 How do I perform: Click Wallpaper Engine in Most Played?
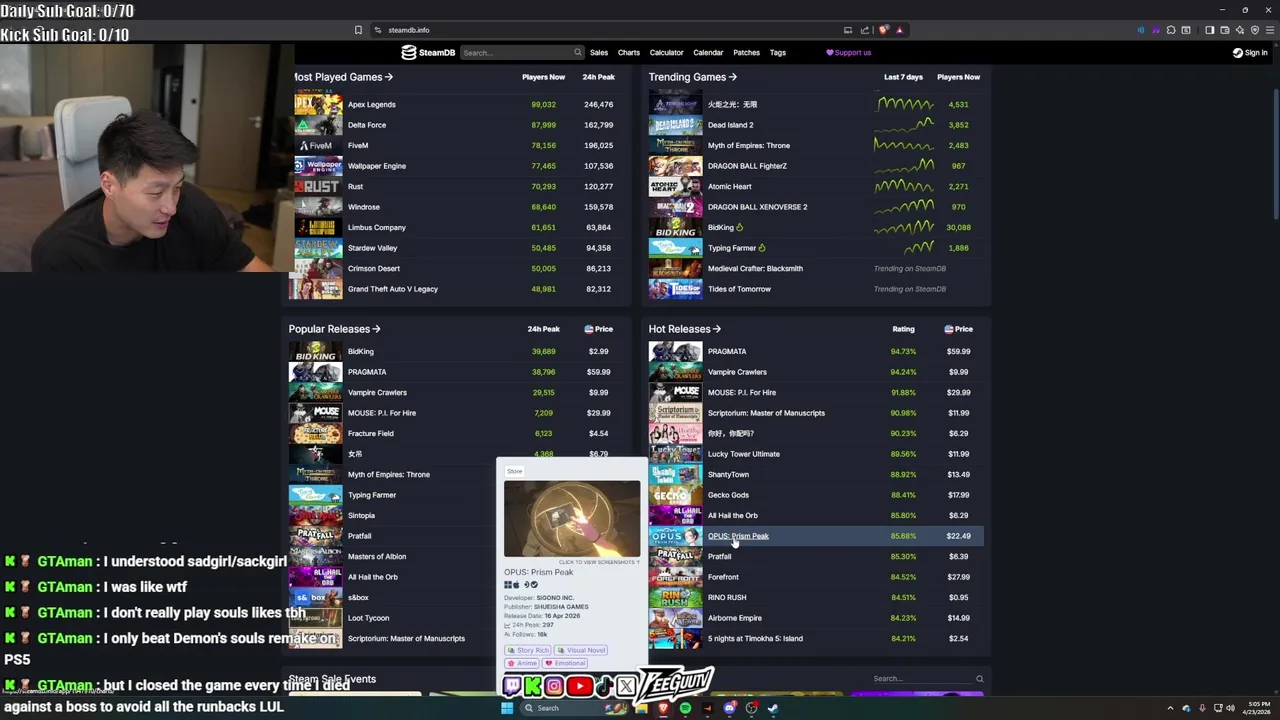pos(377,166)
